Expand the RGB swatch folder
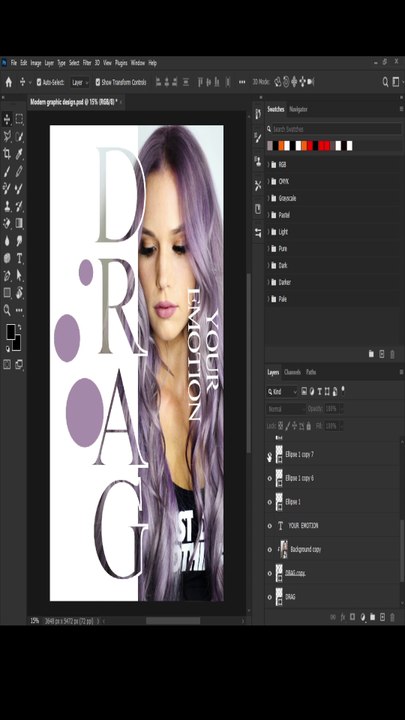405x720 pixels. click(269, 164)
